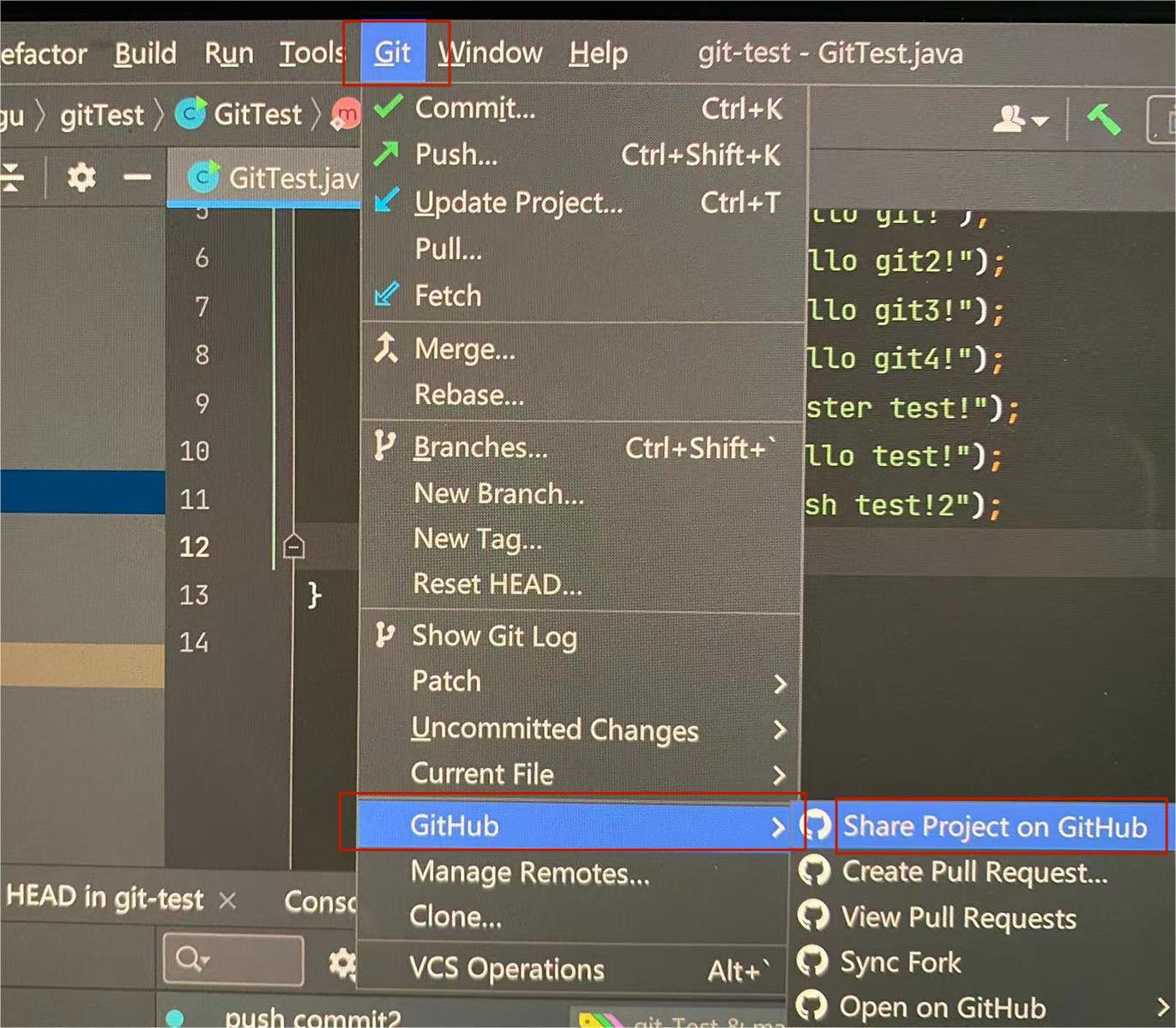
Task: Open the Git menu in the menu bar
Action: pyautogui.click(x=393, y=53)
